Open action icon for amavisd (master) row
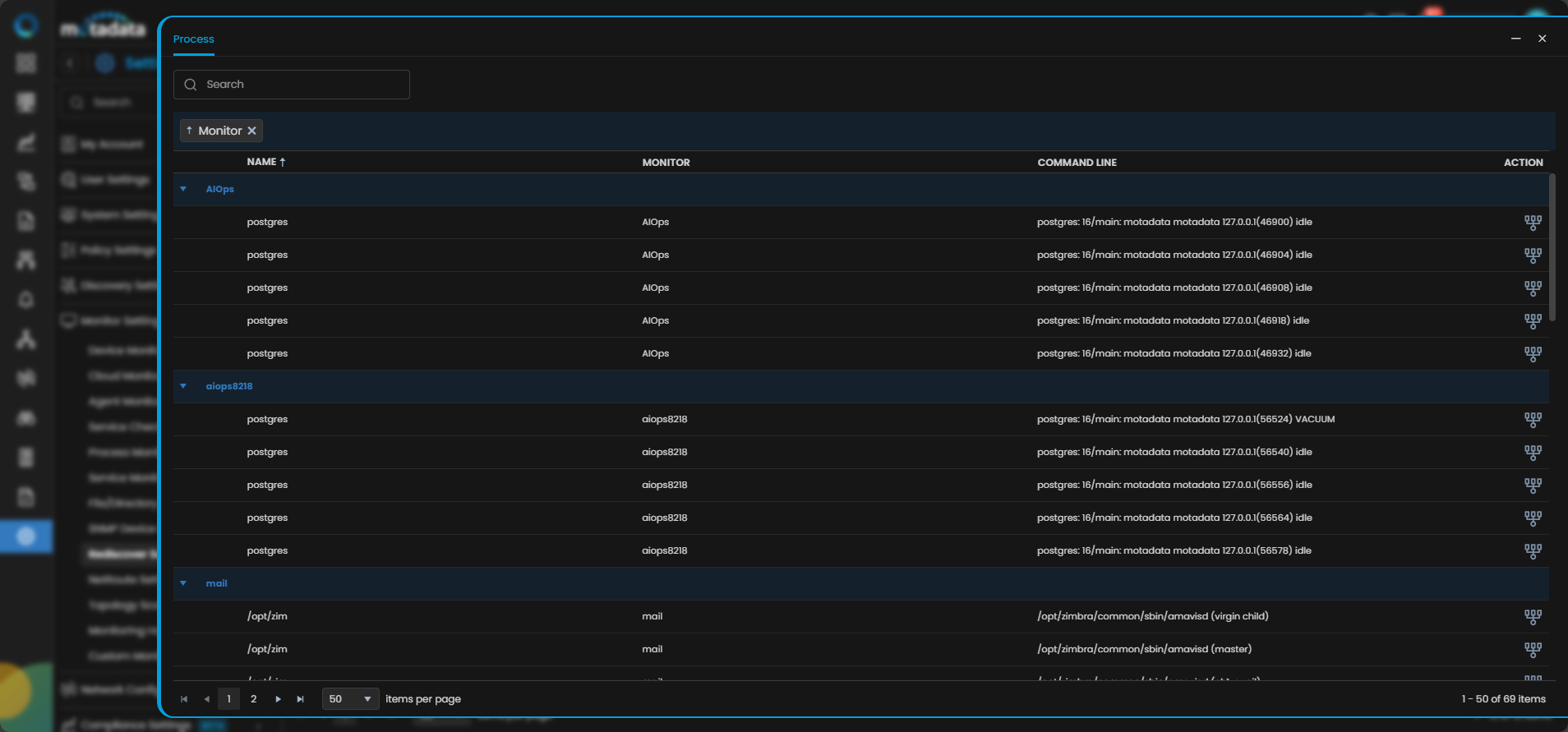The height and width of the screenshot is (732, 1568). point(1533,649)
